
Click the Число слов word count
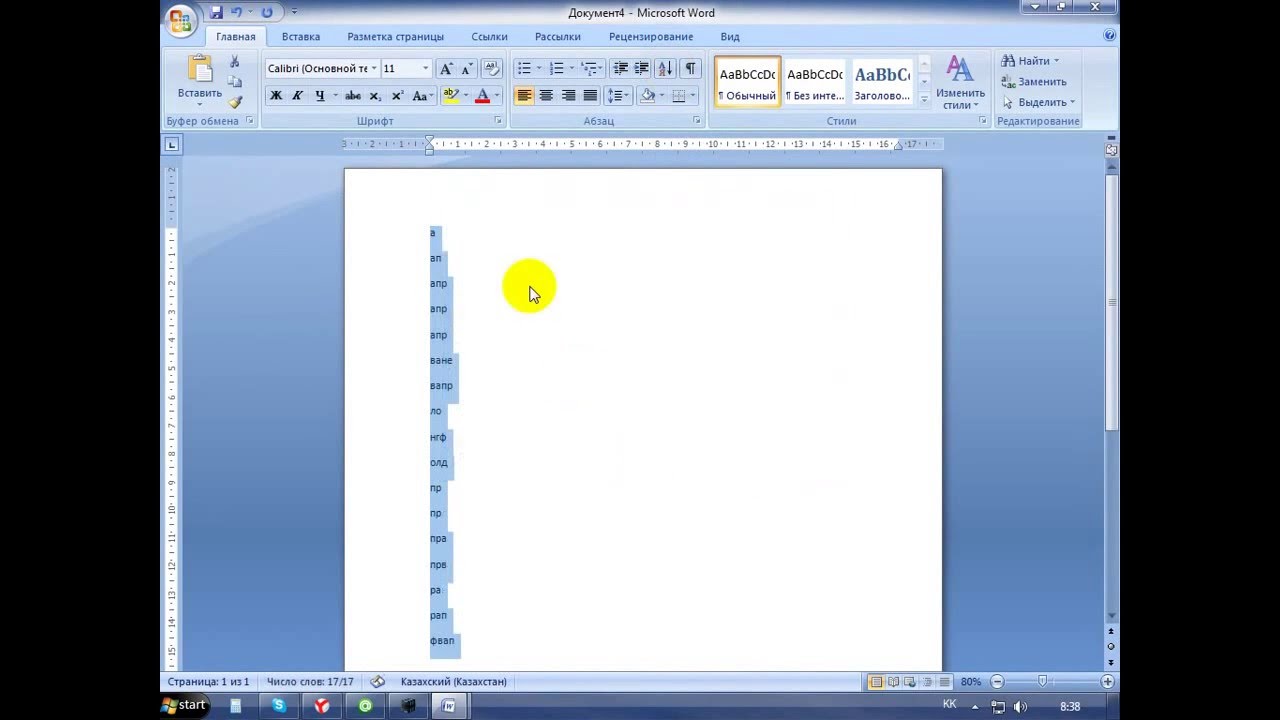pyautogui.click(x=310, y=682)
